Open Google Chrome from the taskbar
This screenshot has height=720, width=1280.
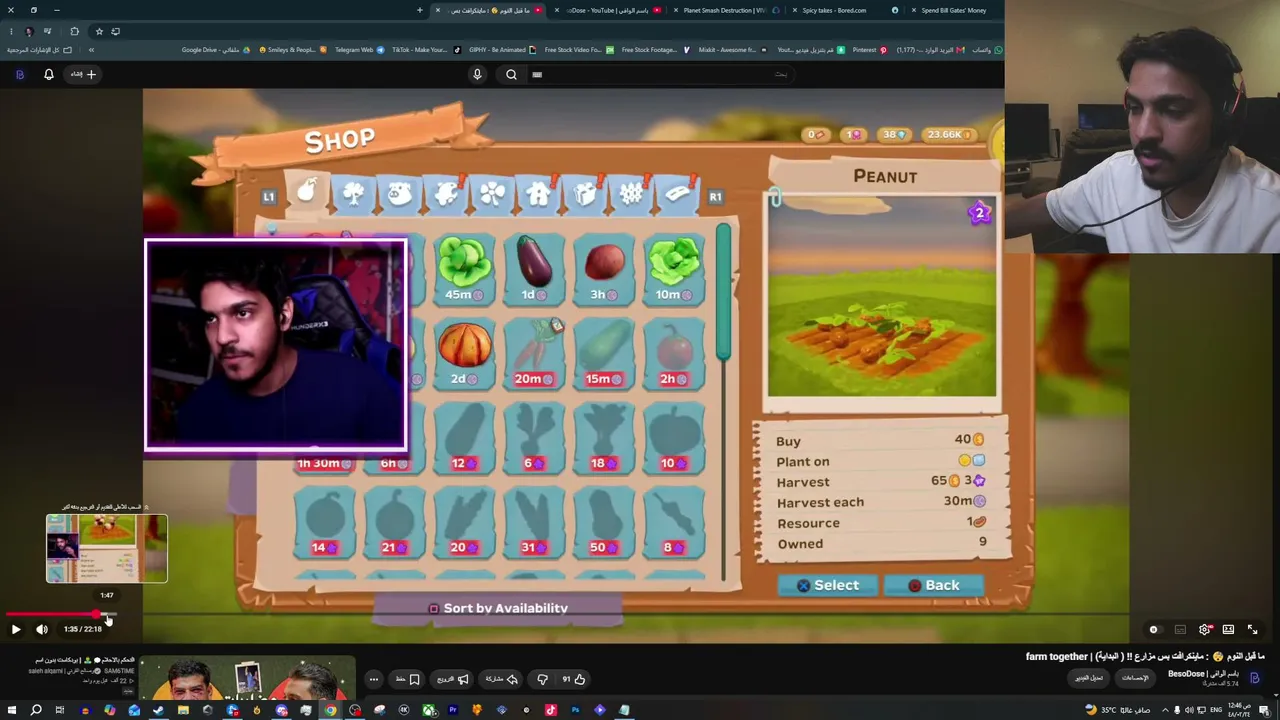coord(330,710)
